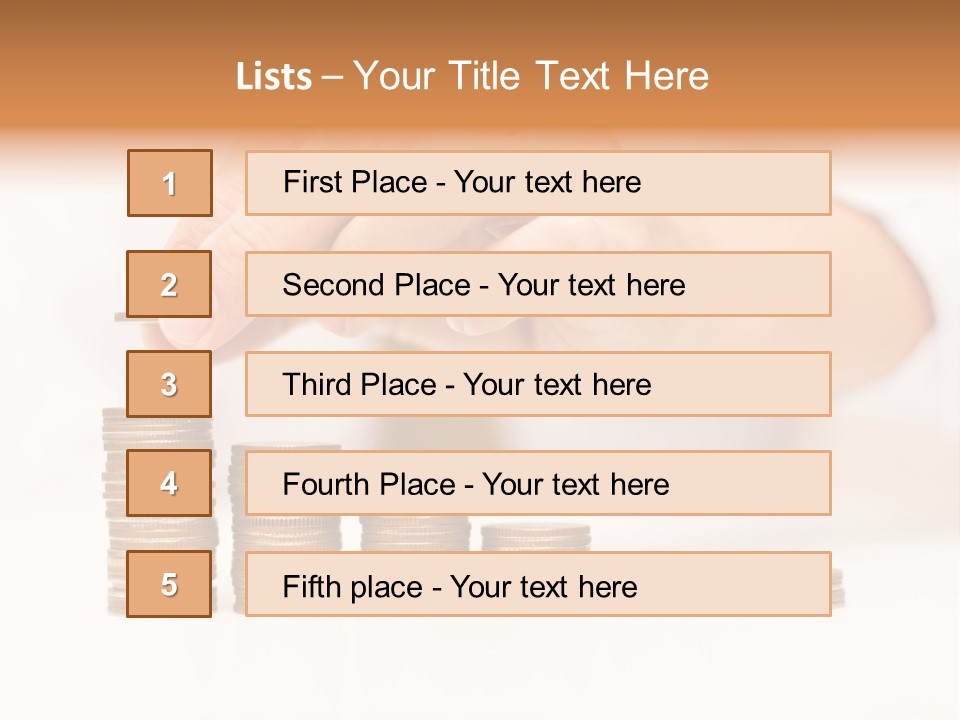
Task: Click 'Your Title Text Here' in heading
Action: click(530, 76)
